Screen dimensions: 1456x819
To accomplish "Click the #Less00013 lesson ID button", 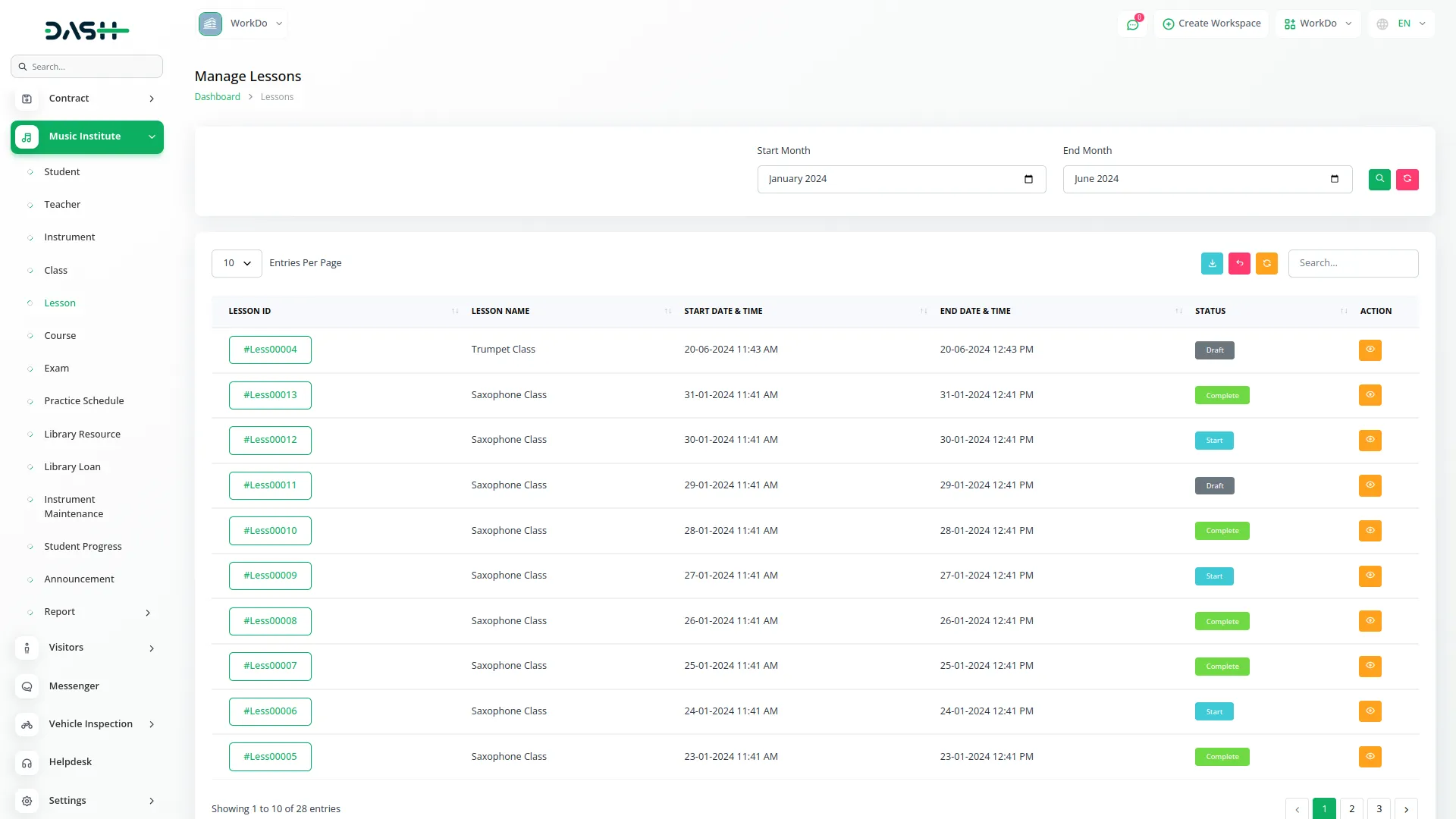I will coord(270,395).
